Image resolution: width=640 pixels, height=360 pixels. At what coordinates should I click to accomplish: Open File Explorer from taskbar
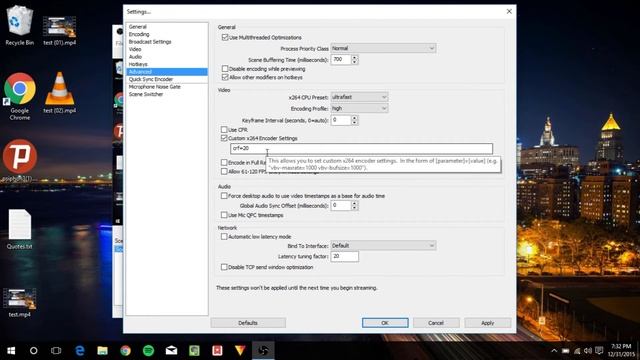[x=102, y=351]
